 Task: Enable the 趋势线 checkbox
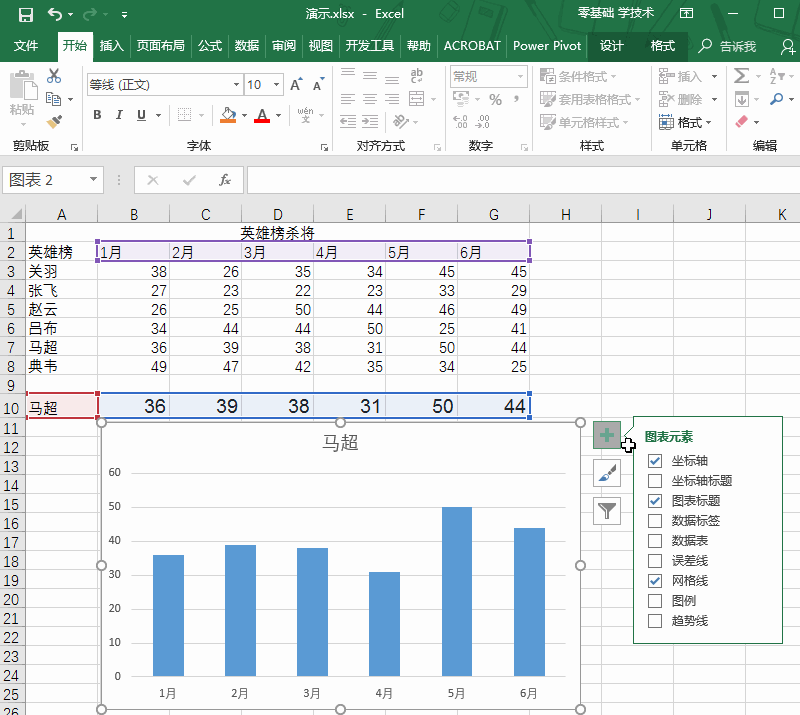point(655,621)
